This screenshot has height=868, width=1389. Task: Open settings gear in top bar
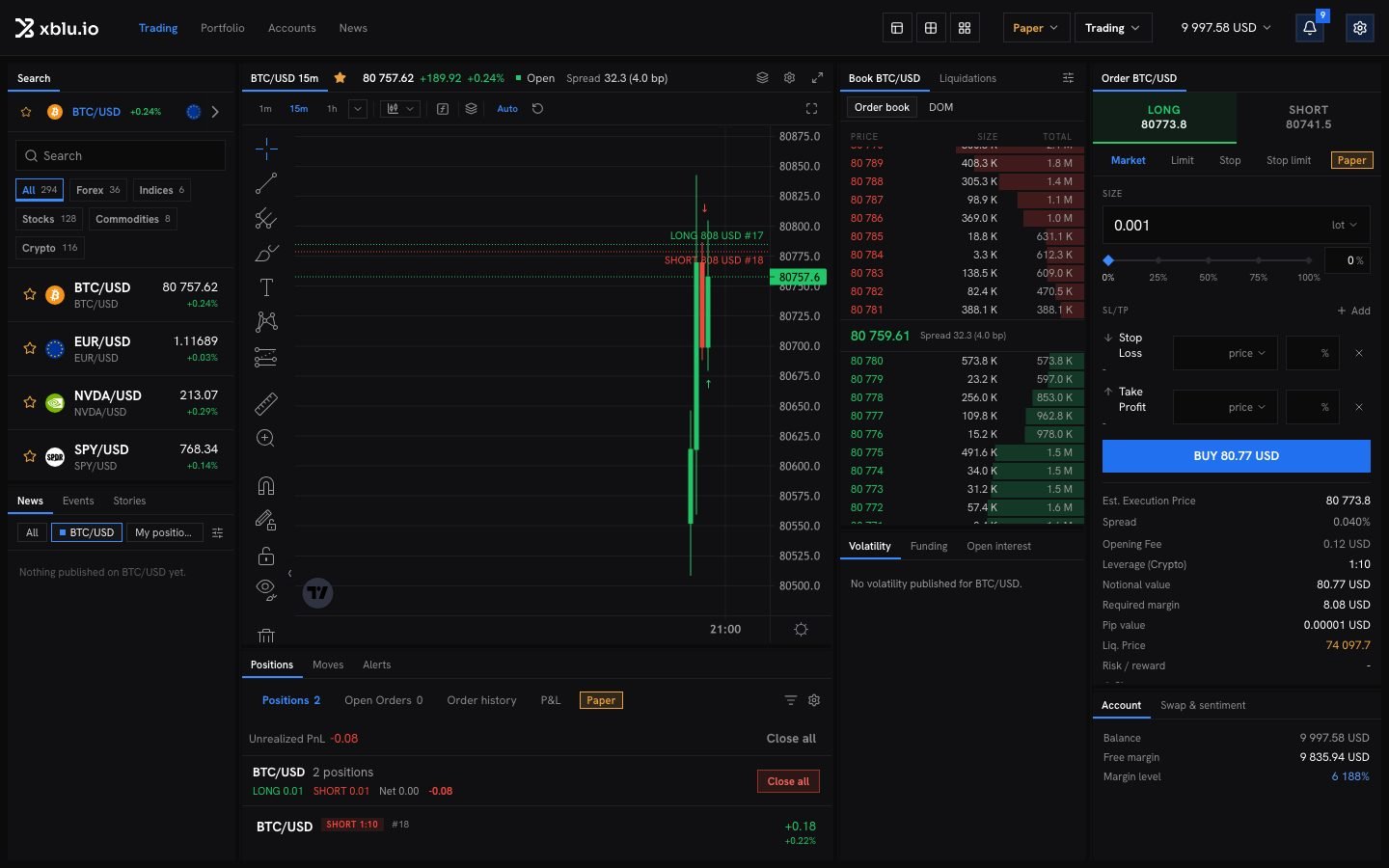coord(1360,28)
